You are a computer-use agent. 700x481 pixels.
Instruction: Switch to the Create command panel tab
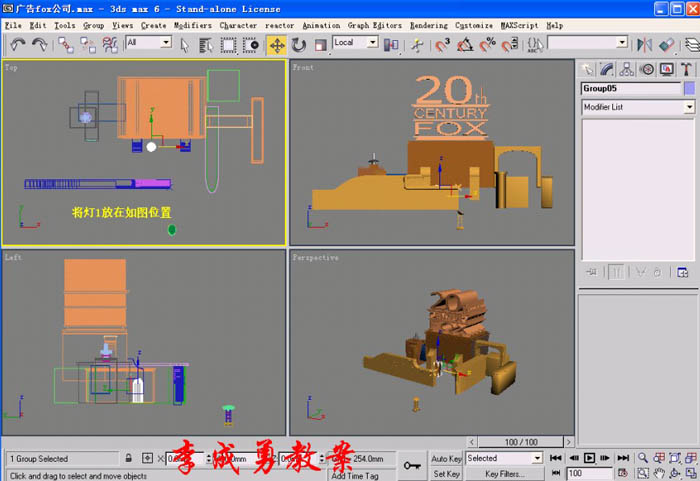coord(587,69)
